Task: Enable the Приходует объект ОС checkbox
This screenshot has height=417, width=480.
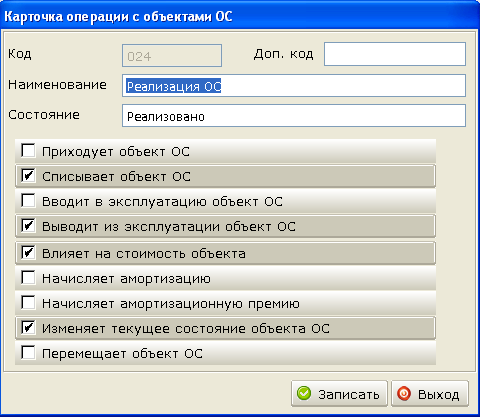Action: pyautogui.click(x=28, y=150)
